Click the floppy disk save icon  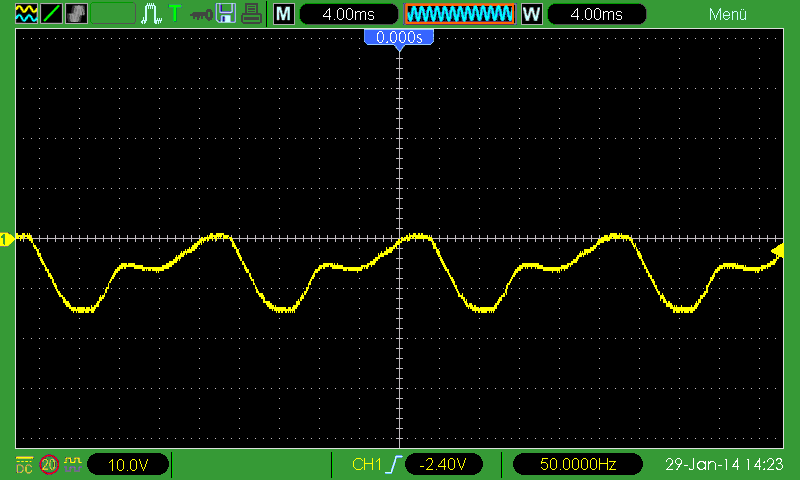[x=226, y=14]
